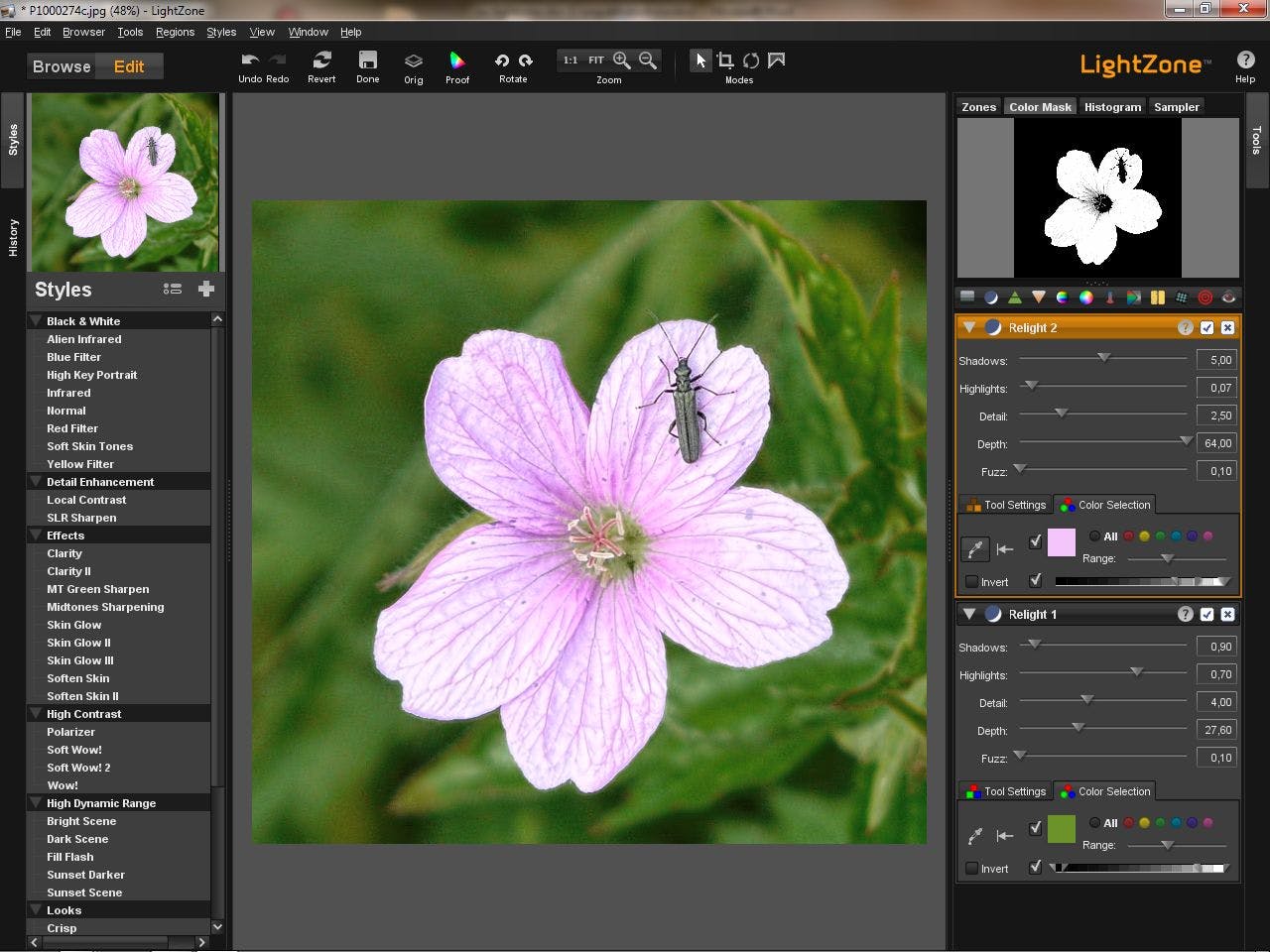
Task: Show original image with Orig icon
Action: point(414,61)
